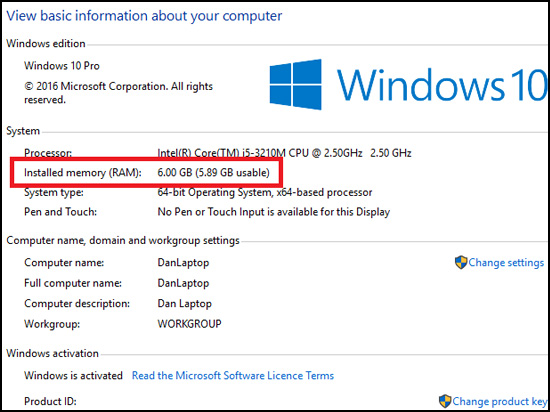Click the 'Windows activation' section header

[x=52, y=353]
